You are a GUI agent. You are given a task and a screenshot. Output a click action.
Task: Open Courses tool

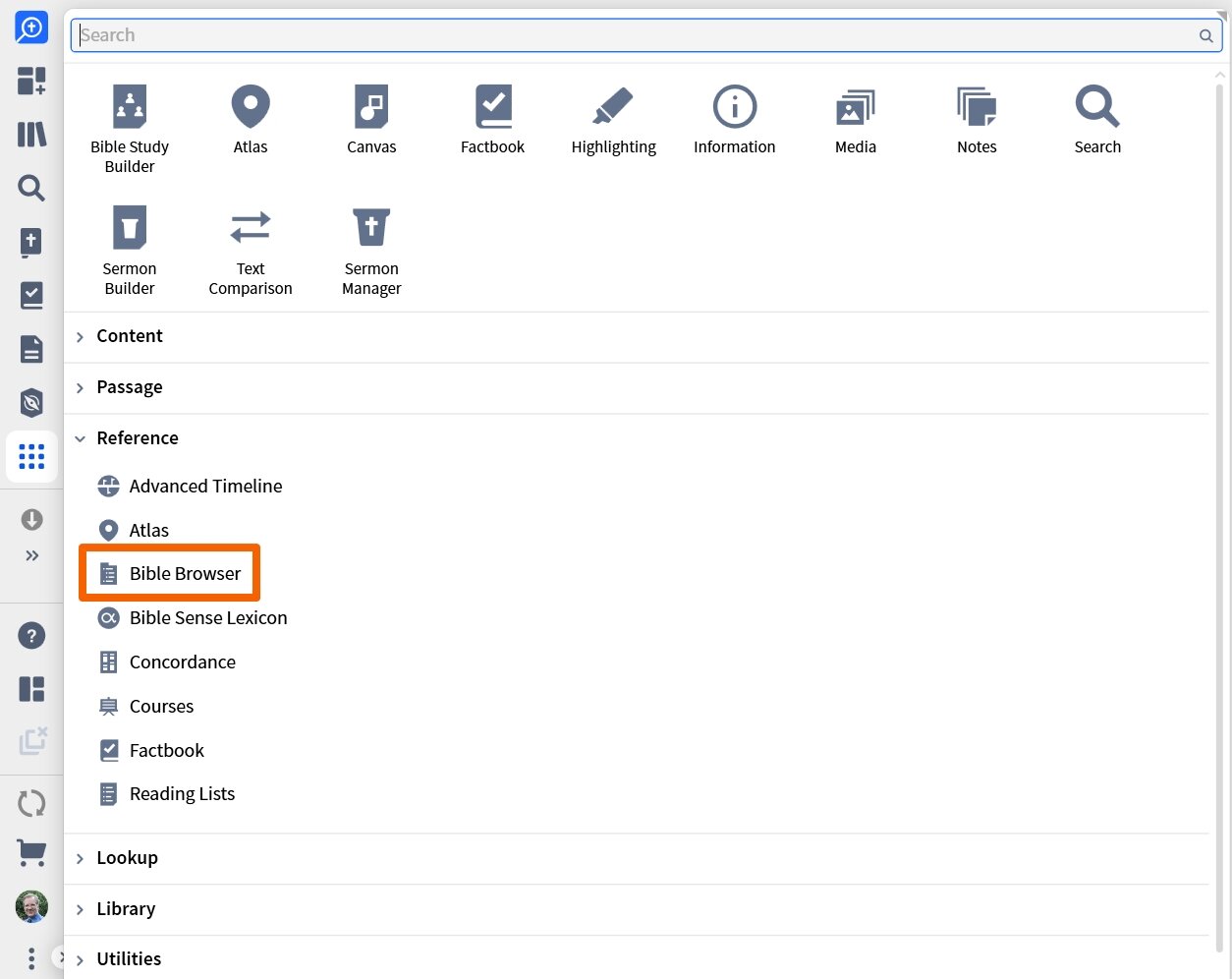pyautogui.click(x=145, y=706)
